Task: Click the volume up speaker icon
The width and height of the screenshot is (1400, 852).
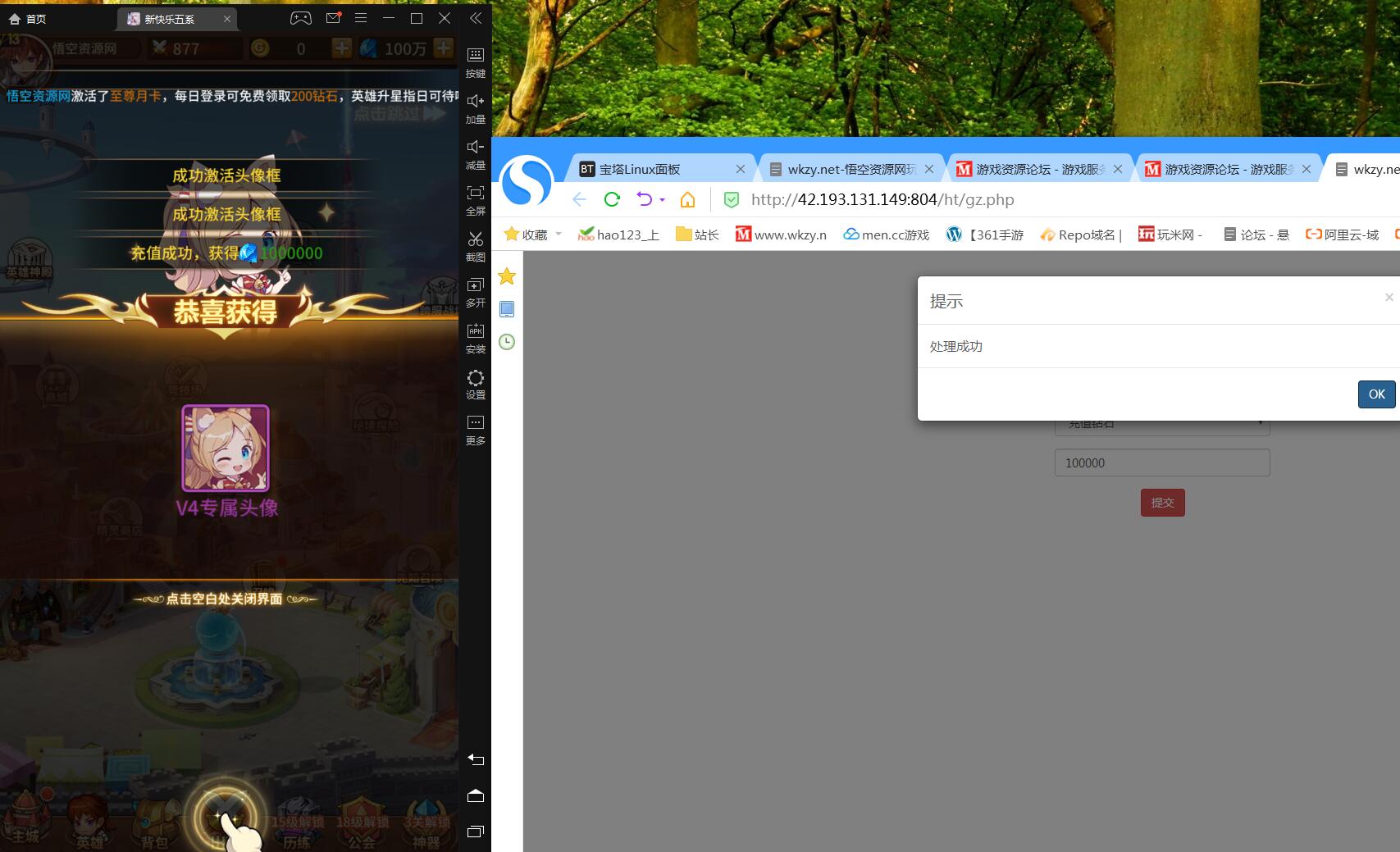Action: coord(476,101)
